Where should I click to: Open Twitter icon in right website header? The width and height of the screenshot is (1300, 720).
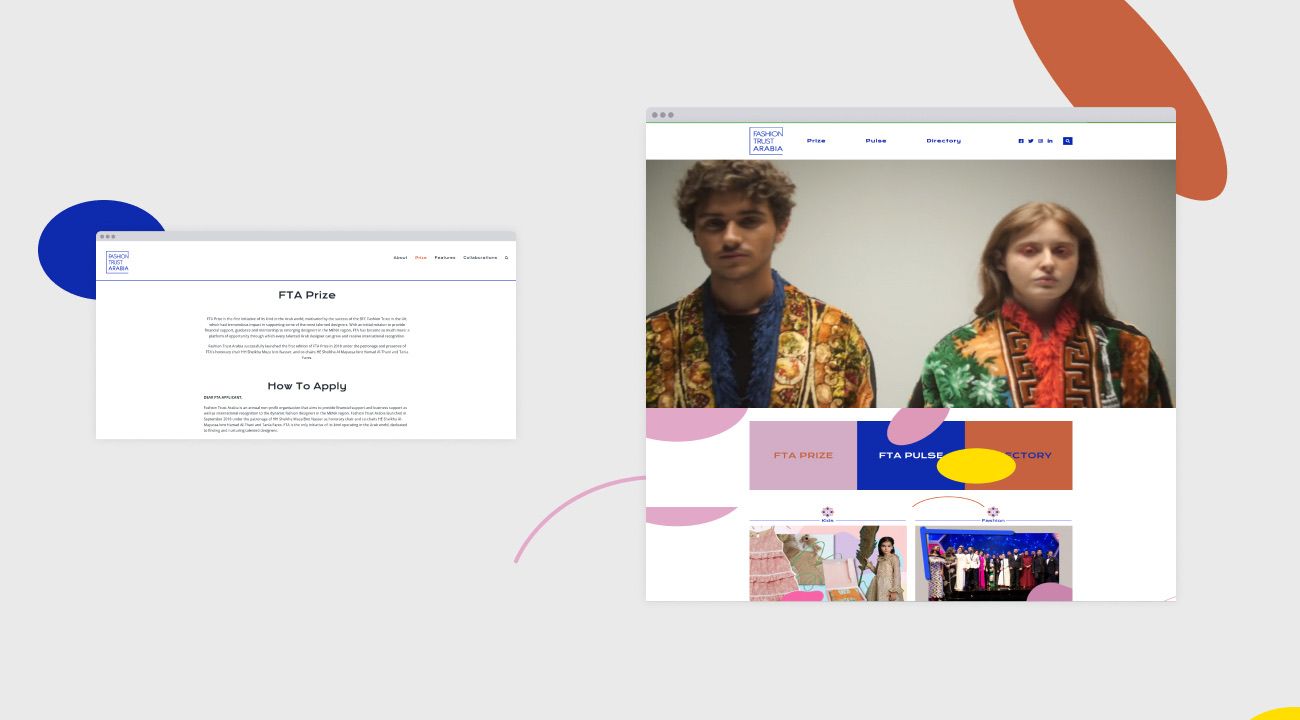tap(1031, 141)
